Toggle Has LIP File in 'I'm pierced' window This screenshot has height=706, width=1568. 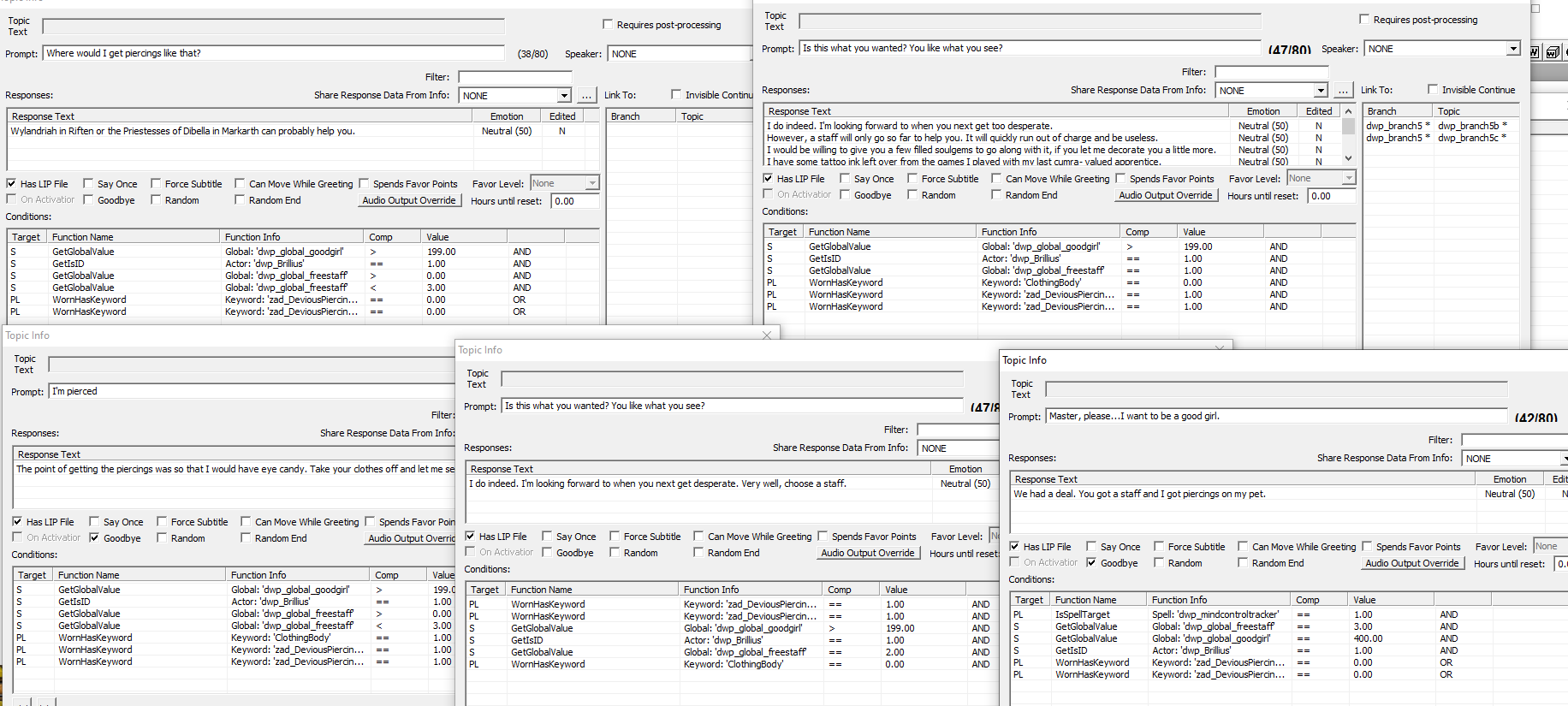point(17,521)
